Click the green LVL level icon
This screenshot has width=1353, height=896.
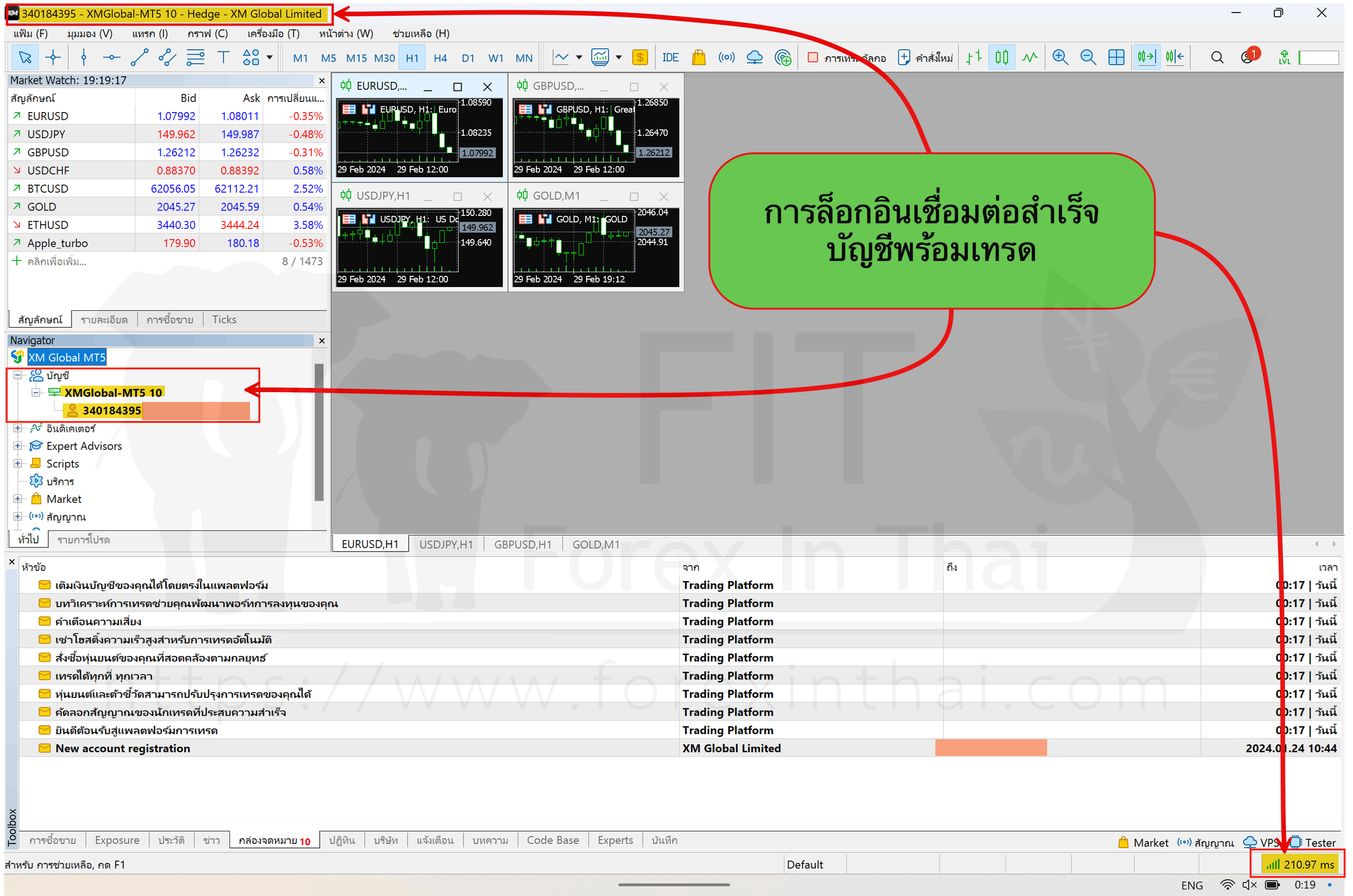coord(1285,57)
